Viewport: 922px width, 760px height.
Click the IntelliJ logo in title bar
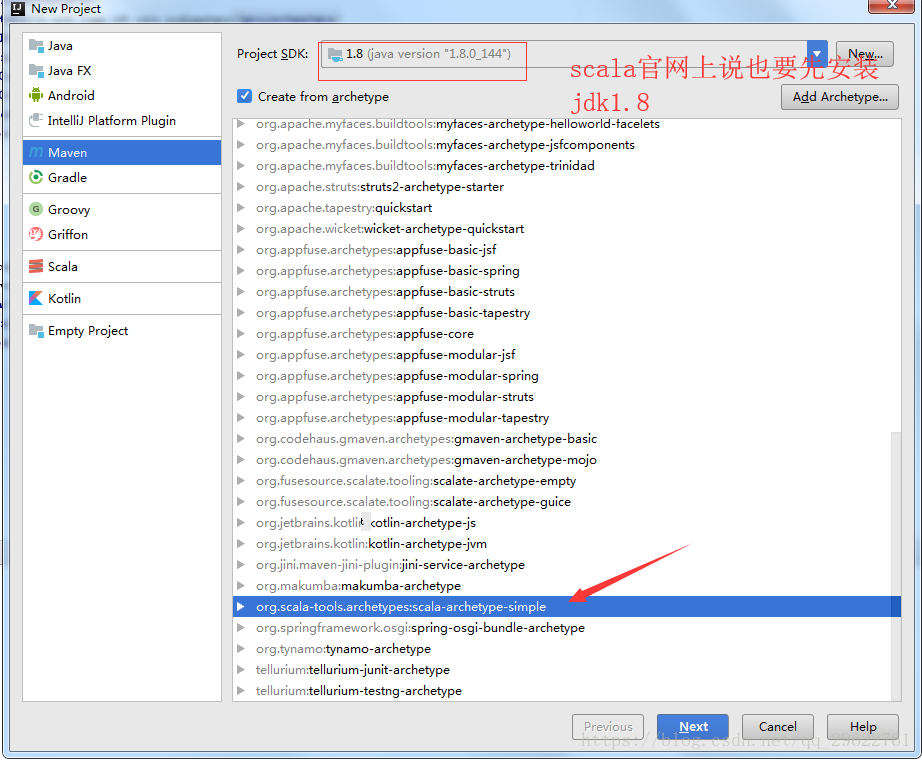pos(18,8)
